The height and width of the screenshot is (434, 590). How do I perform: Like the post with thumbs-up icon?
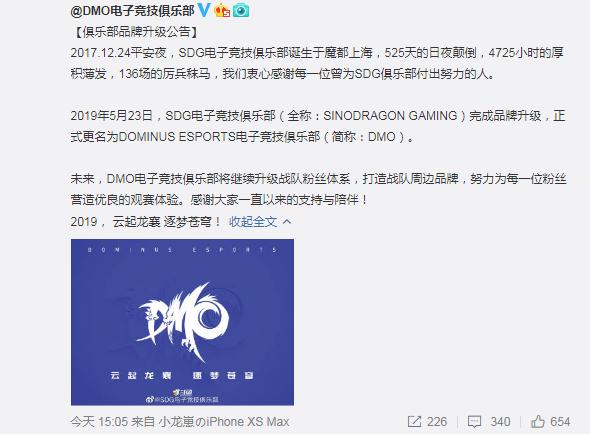(538, 422)
